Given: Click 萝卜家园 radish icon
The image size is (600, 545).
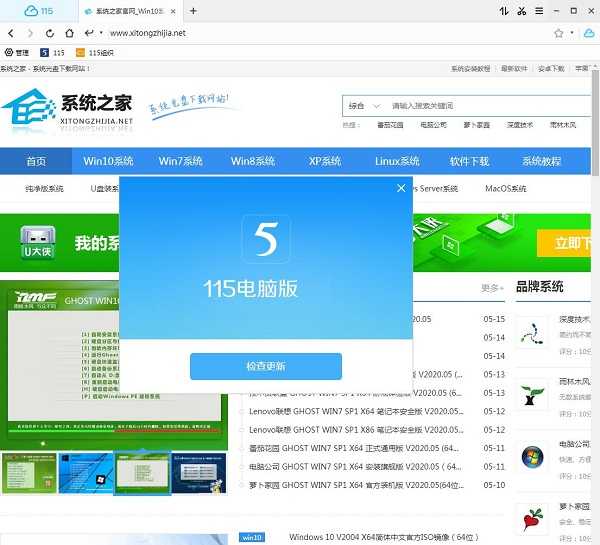Looking at the screenshot, I should click(532, 519).
